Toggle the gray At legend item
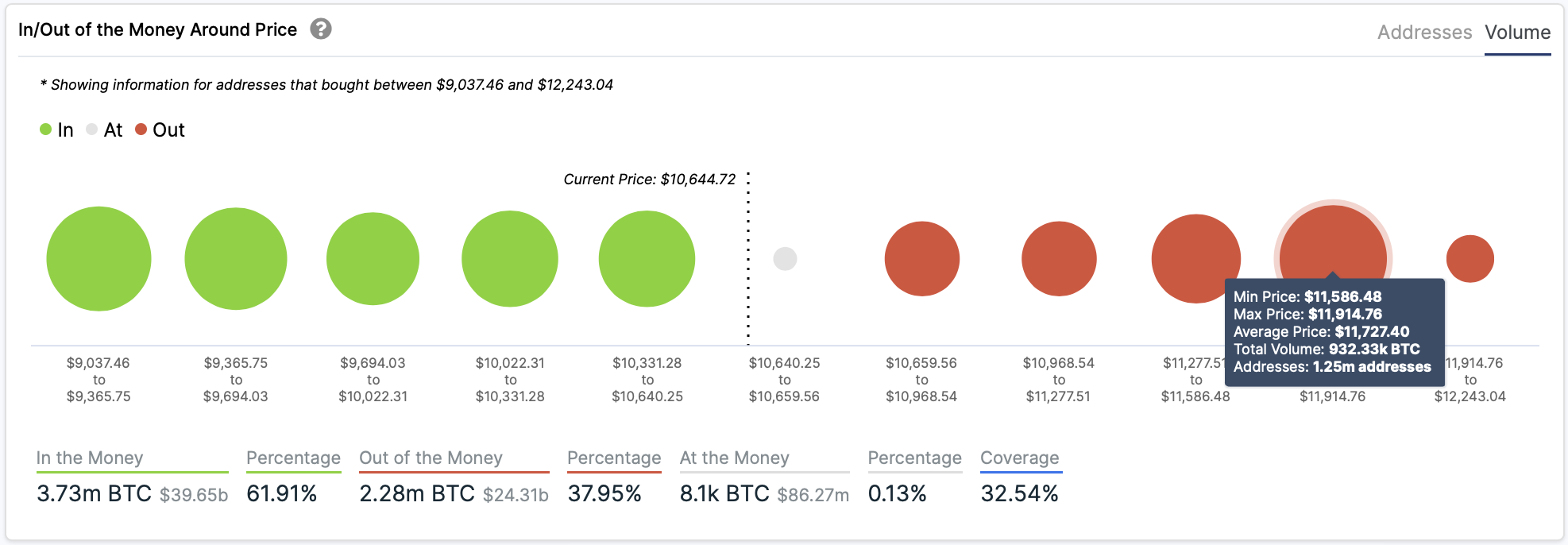Screen dimensions: 1568x545 tap(105, 129)
